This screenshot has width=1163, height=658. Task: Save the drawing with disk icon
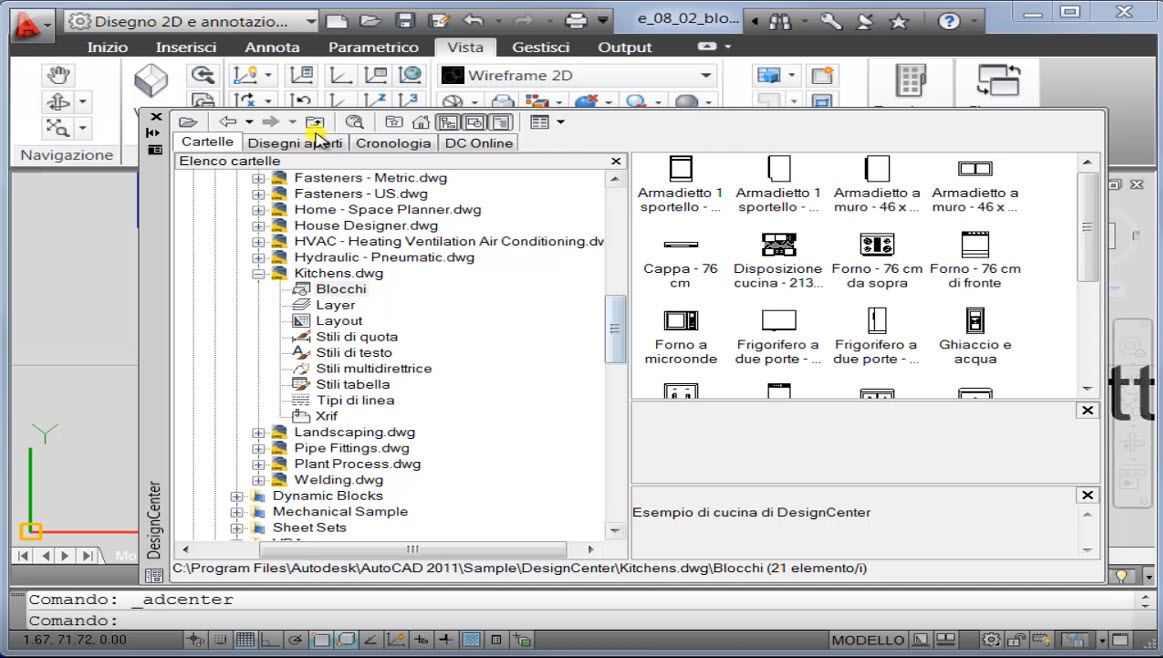pyautogui.click(x=404, y=21)
